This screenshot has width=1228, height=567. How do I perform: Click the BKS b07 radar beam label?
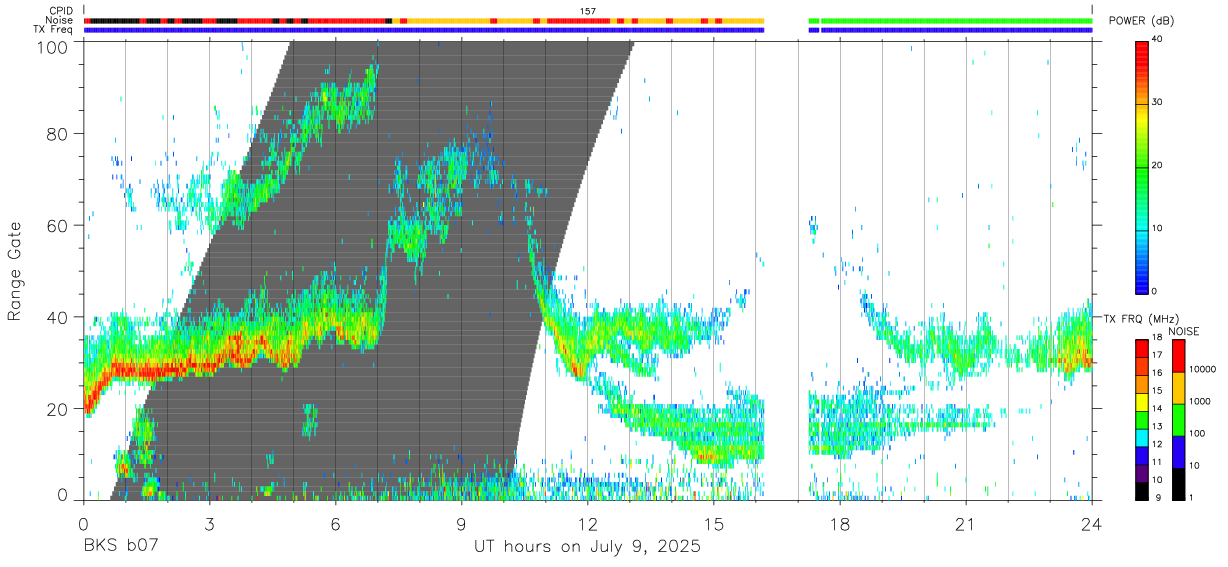tap(121, 547)
